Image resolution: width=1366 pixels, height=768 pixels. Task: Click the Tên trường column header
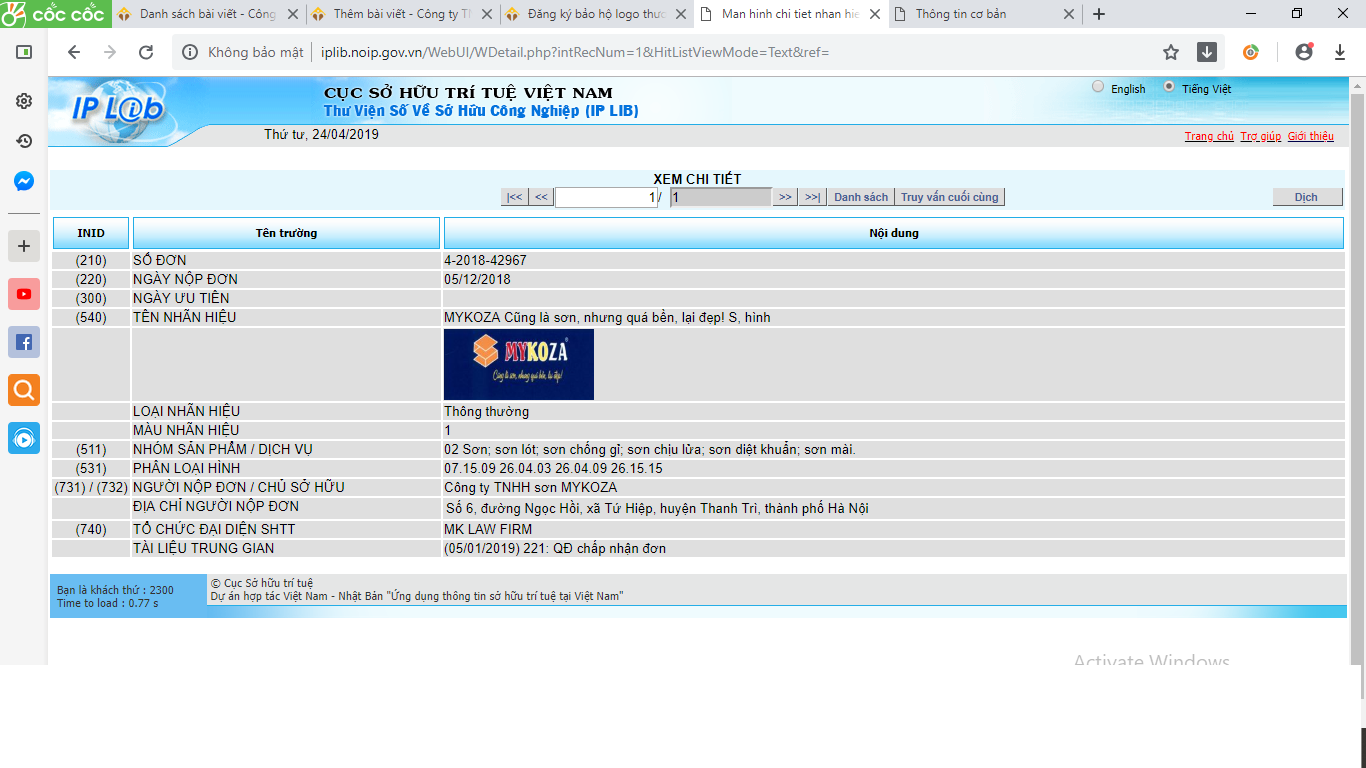tap(286, 233)
